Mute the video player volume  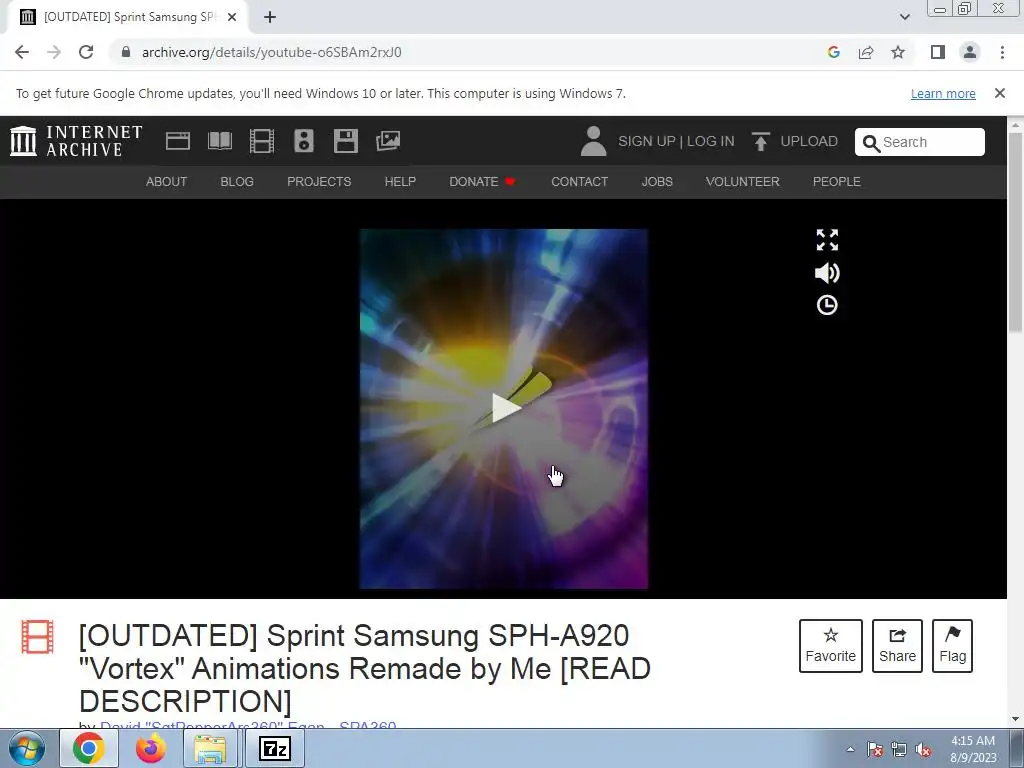click(x=827, y=273)
